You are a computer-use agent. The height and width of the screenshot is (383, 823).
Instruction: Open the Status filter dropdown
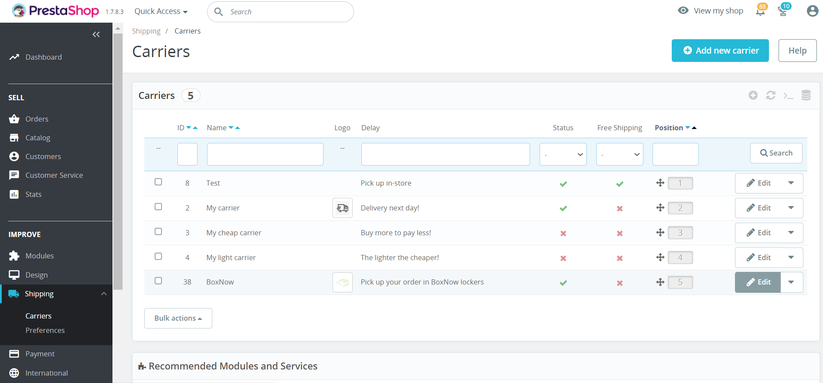coord(563,154)
